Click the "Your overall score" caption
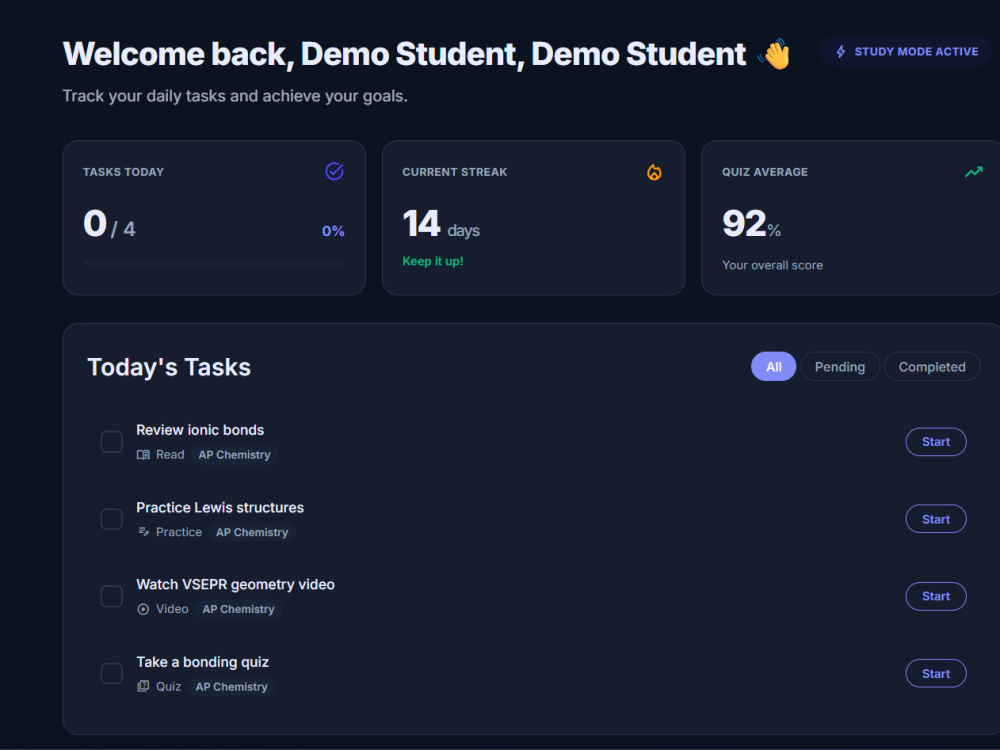 (772, 265)
